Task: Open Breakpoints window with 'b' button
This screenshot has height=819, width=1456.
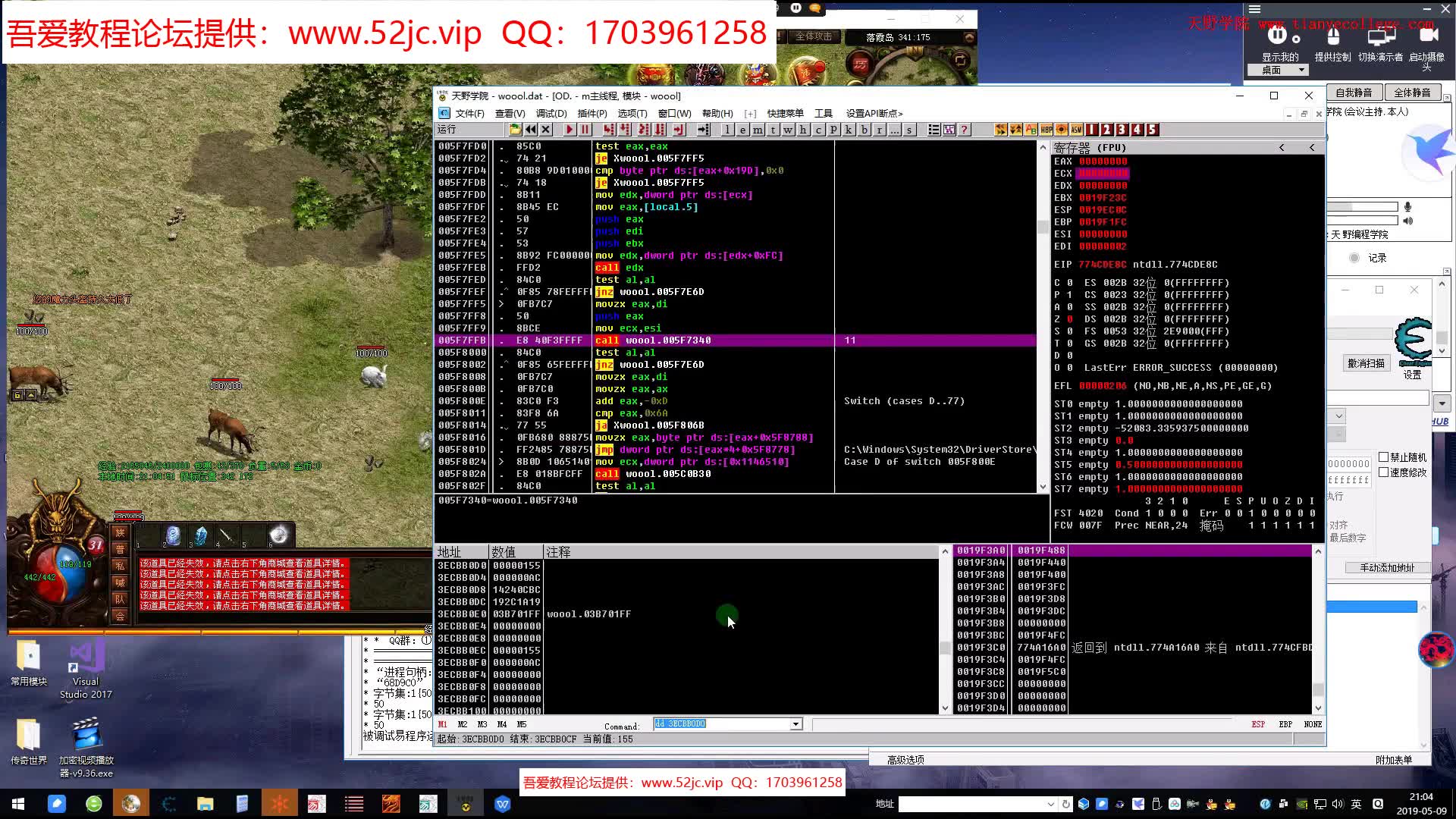Action: (x=864, y=130)
